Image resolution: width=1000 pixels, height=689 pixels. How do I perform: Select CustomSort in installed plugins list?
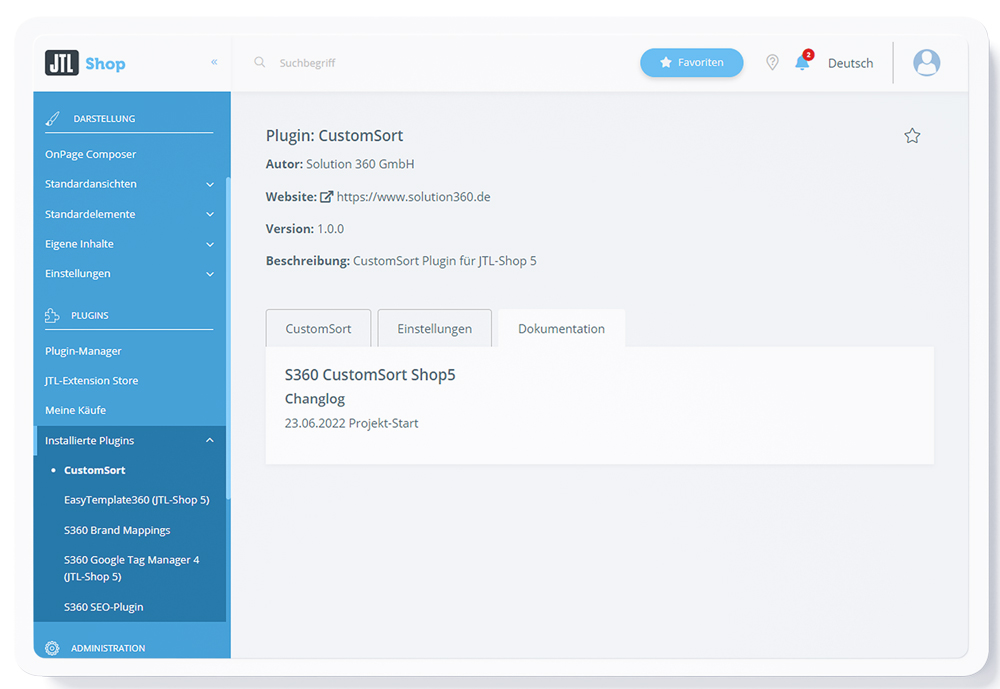pyautogui.click(x=94, y=470)
